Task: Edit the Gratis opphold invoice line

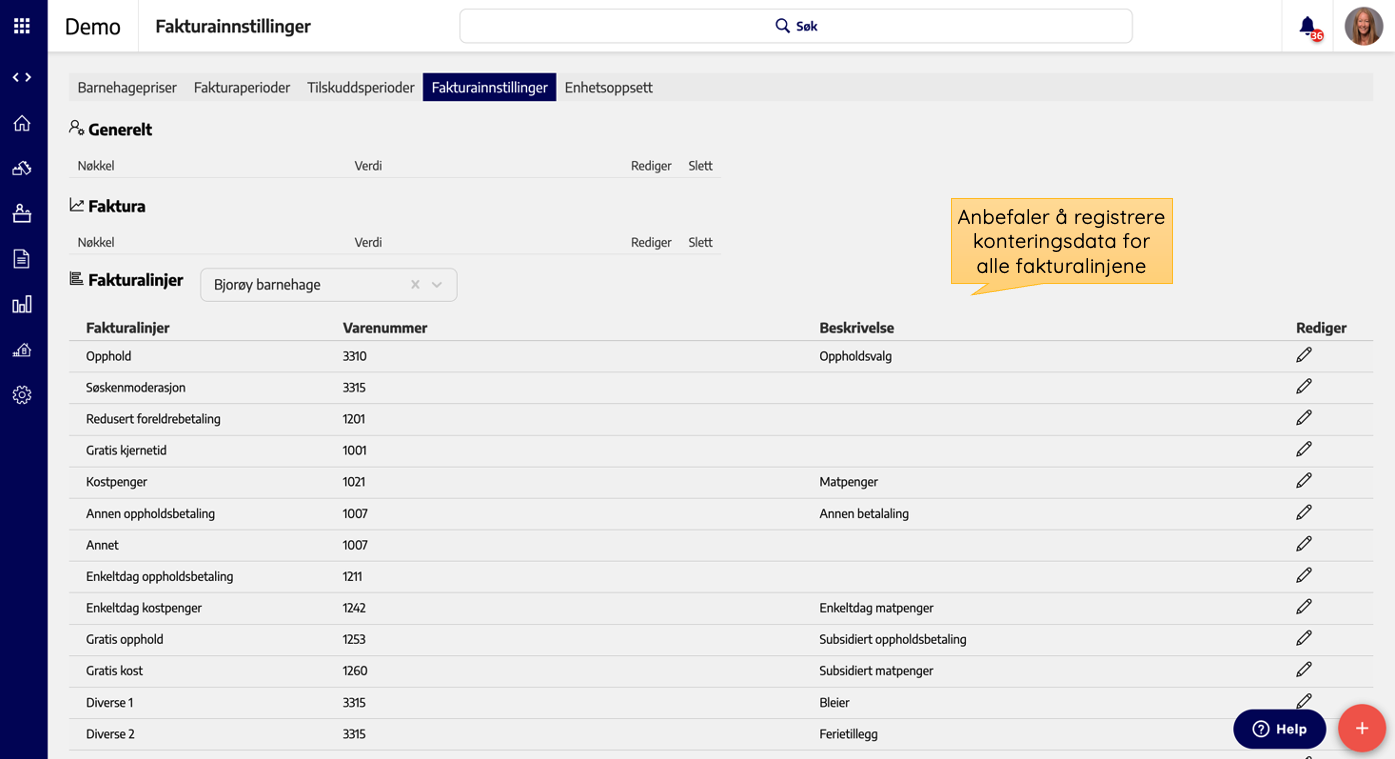Action: (1304, 638)
